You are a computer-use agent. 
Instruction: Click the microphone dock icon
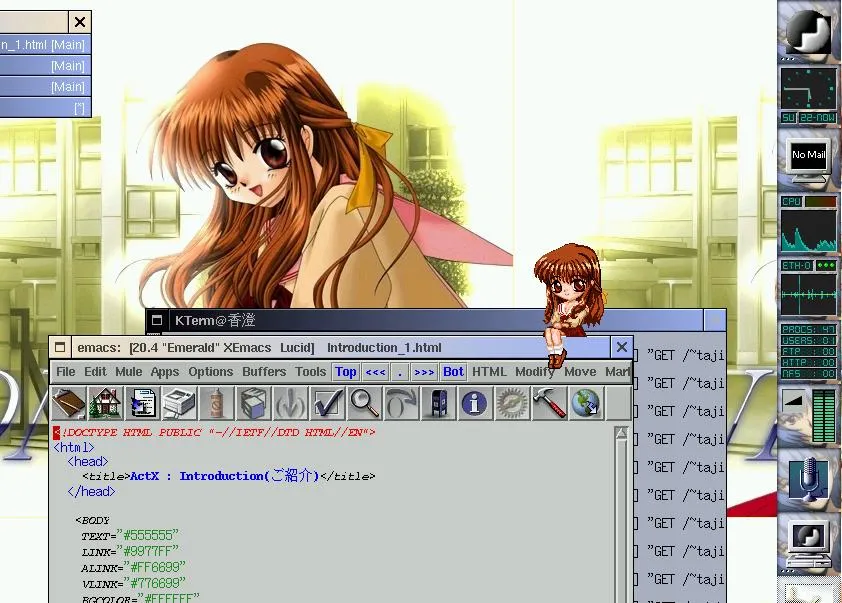809,478
